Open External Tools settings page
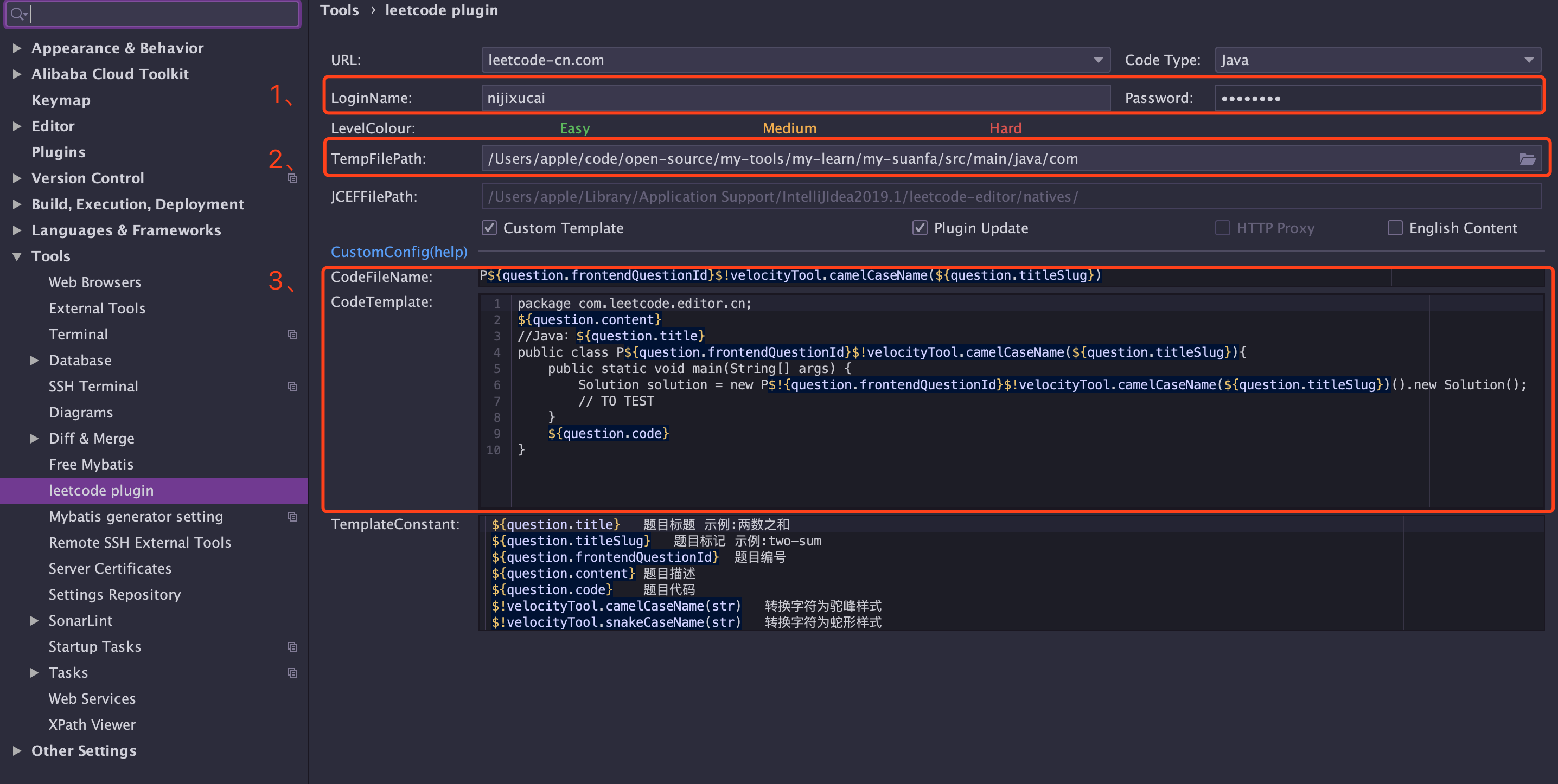 (x=97, y=309)
